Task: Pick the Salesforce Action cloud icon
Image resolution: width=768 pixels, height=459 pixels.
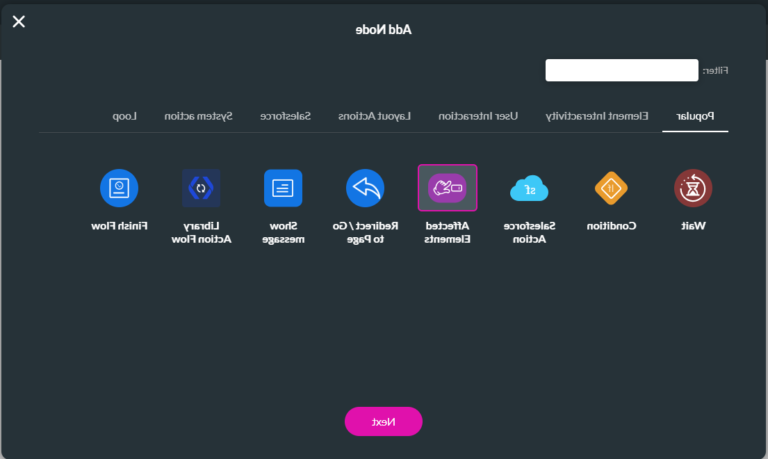Action: click(529, 188)
